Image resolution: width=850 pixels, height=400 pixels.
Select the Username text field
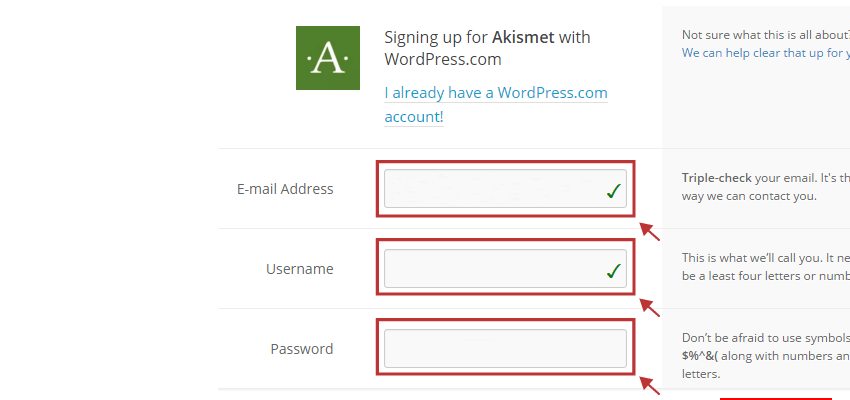[505, 268]
